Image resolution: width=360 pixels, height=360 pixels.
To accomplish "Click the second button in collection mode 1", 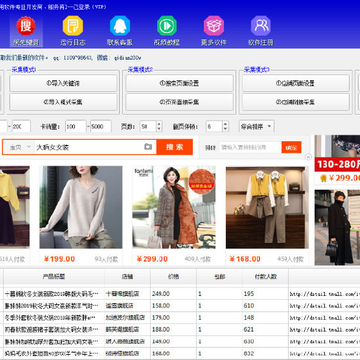I will click(63, 102).
